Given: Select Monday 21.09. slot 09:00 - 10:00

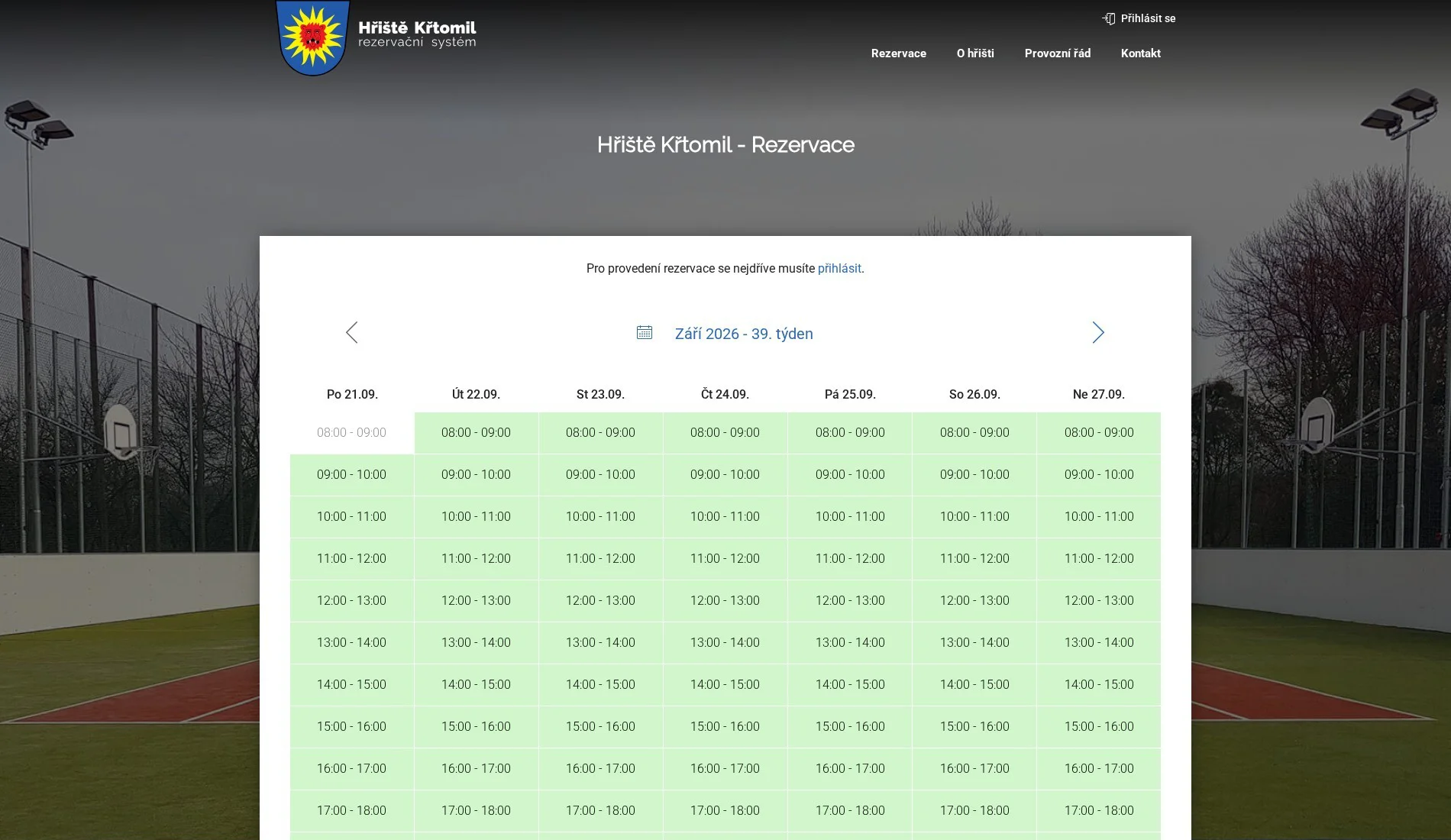Looking at the screenshot, I should (352, 475).
